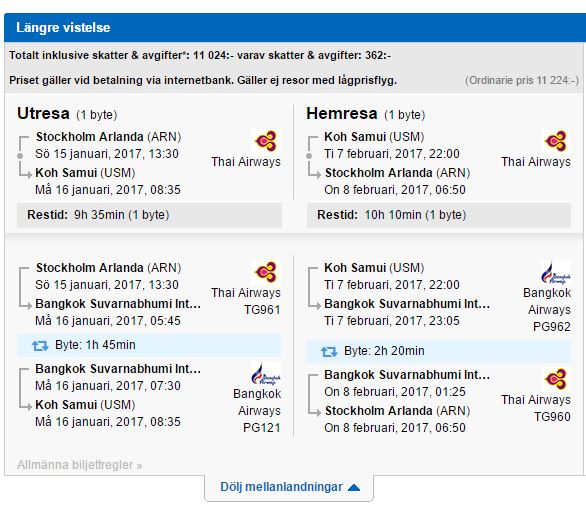Screen dimensions: 586x518
Task: Click transfer arrows icon at Byte: 2h 20min
Action: (x=329, y=351)
